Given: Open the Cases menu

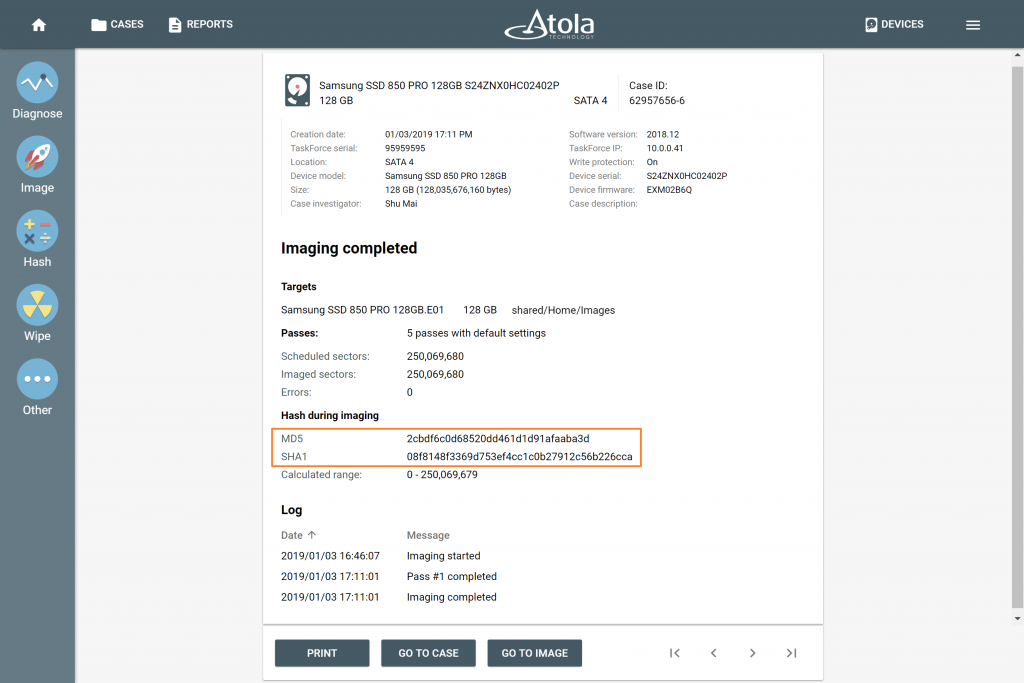Looking at the screenshot, I should pyautogui.click(x=117, y=24).
